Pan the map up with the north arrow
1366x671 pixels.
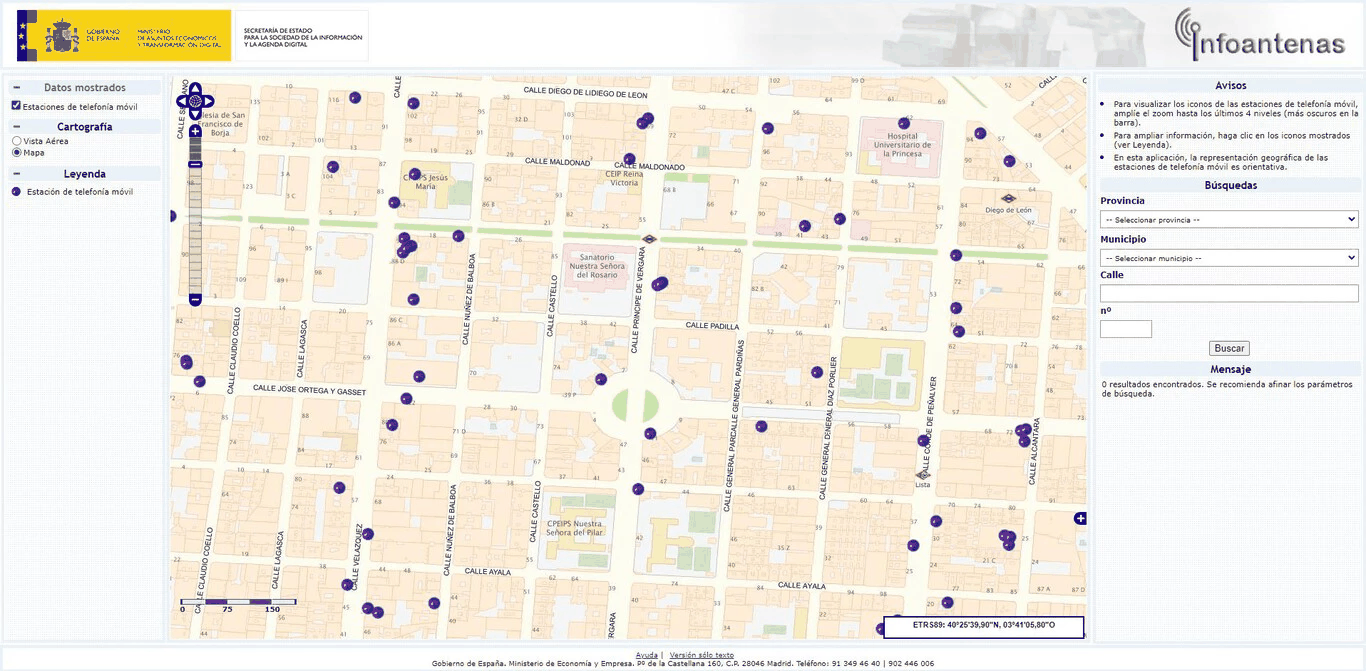(x=195, y=87)
